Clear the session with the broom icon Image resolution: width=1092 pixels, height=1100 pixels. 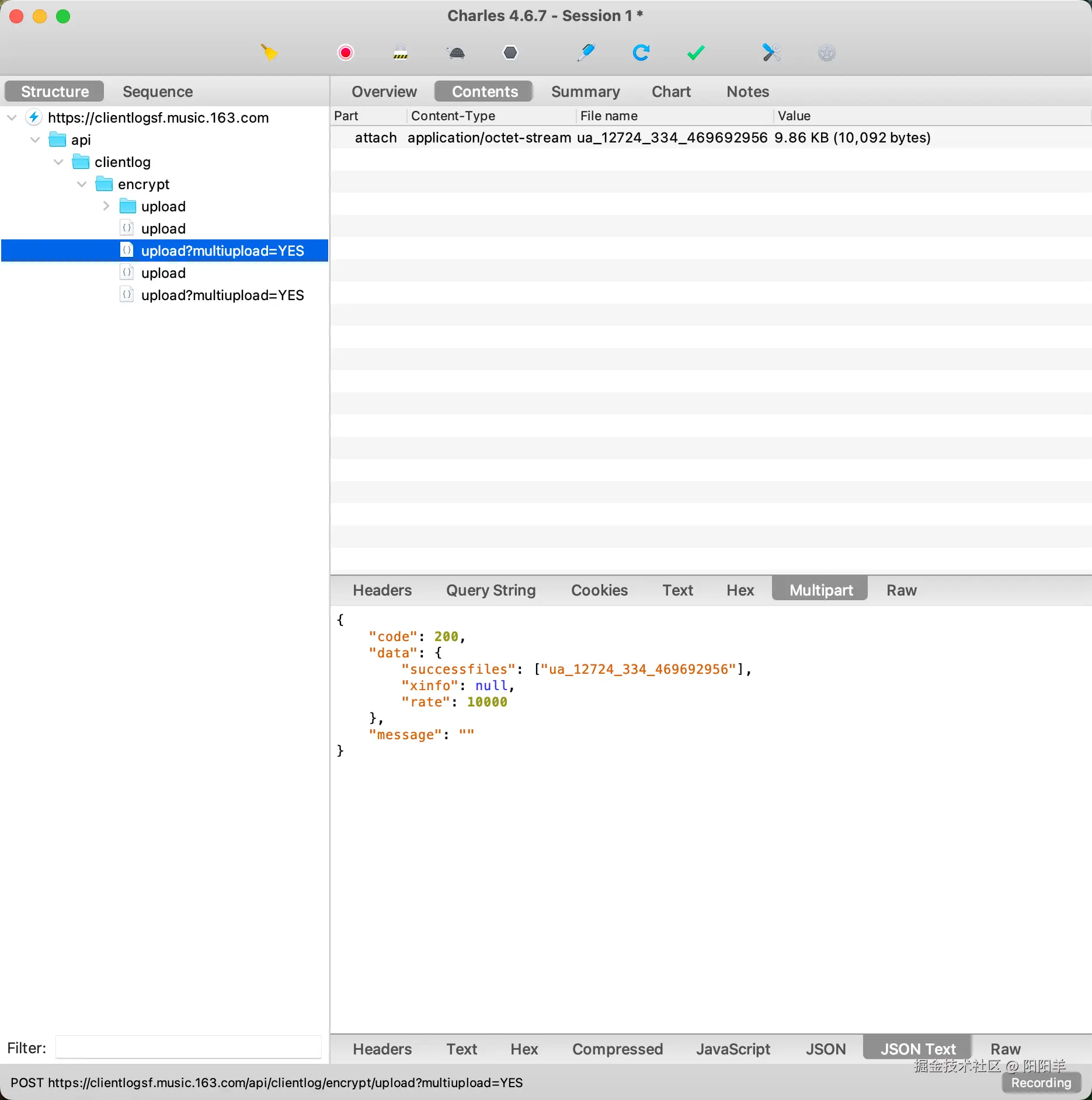269,53
